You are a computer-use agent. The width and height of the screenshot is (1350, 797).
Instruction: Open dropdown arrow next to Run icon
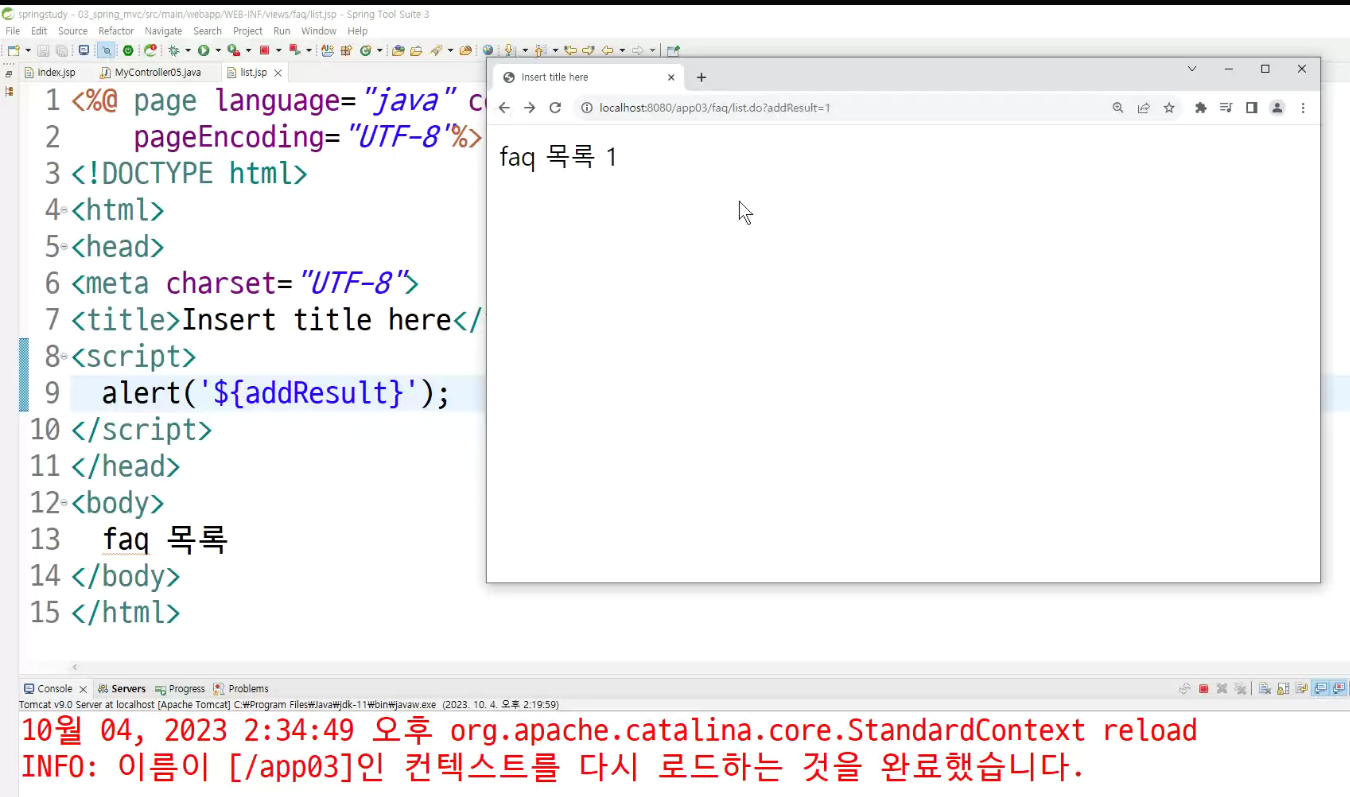click(218, 50)
